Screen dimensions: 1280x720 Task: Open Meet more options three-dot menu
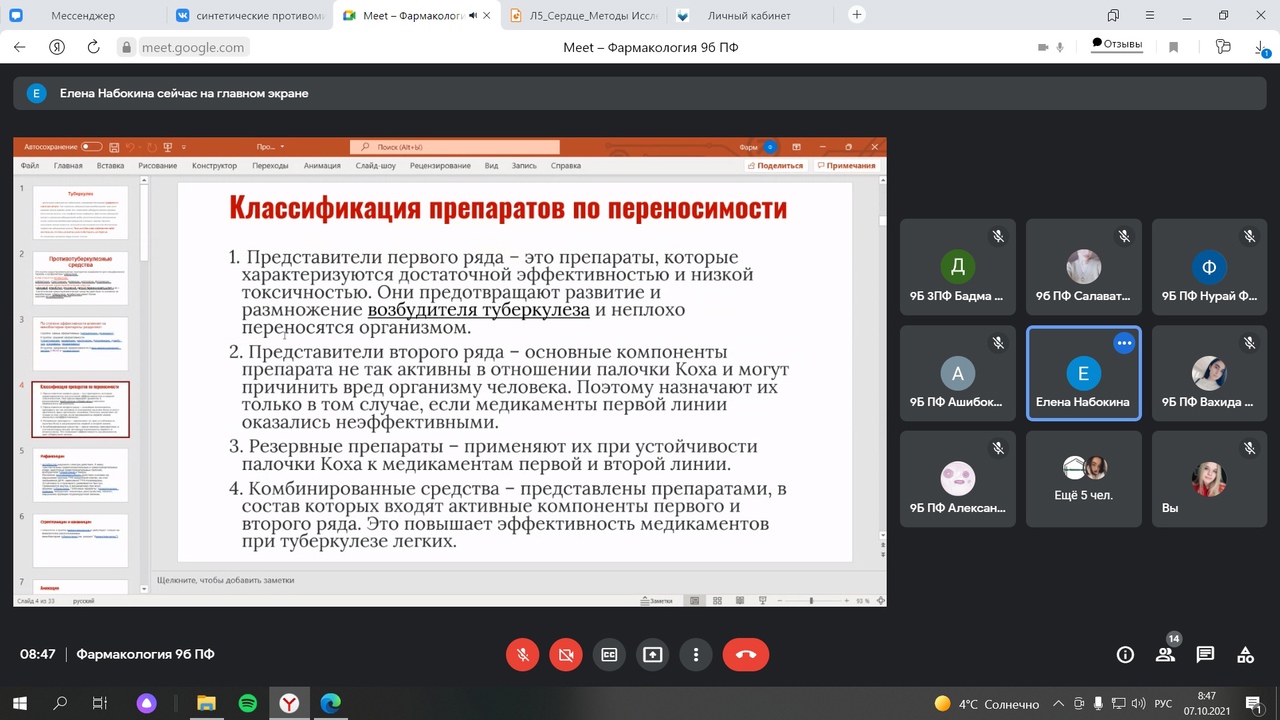tap(696, 655)
